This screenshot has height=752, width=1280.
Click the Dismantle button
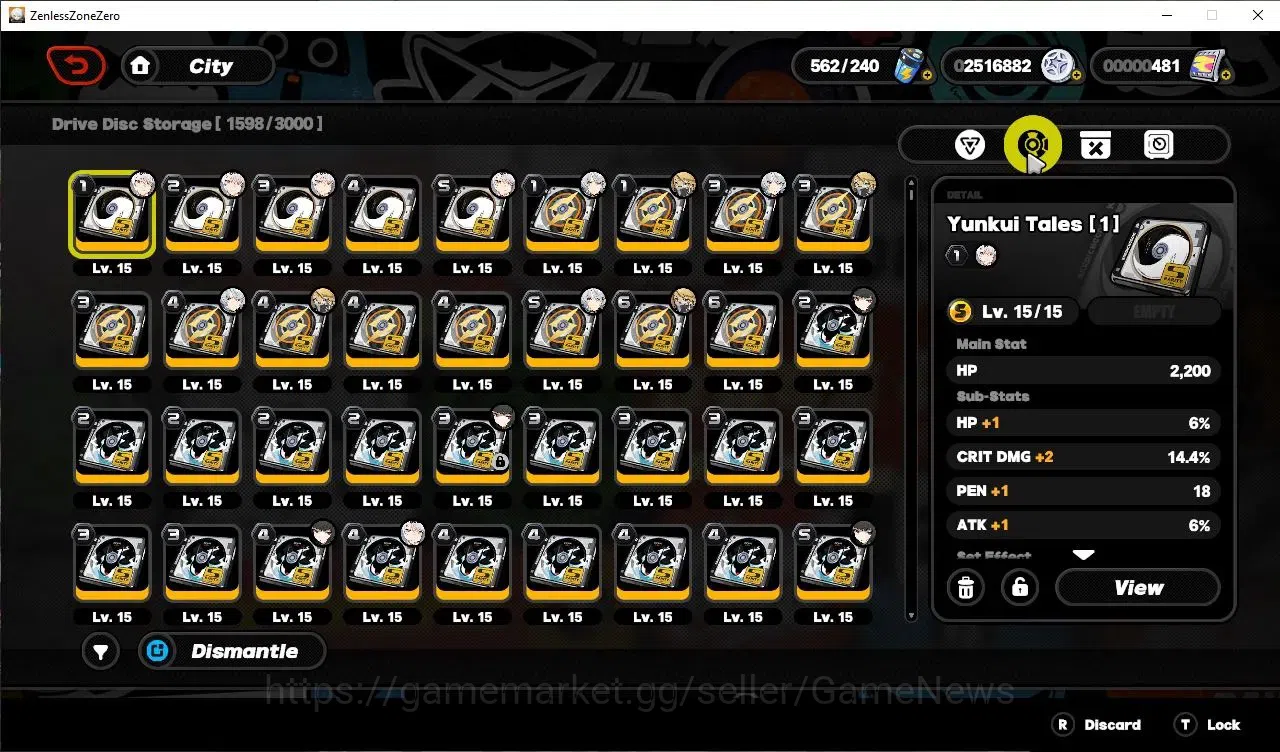[232, 651]
